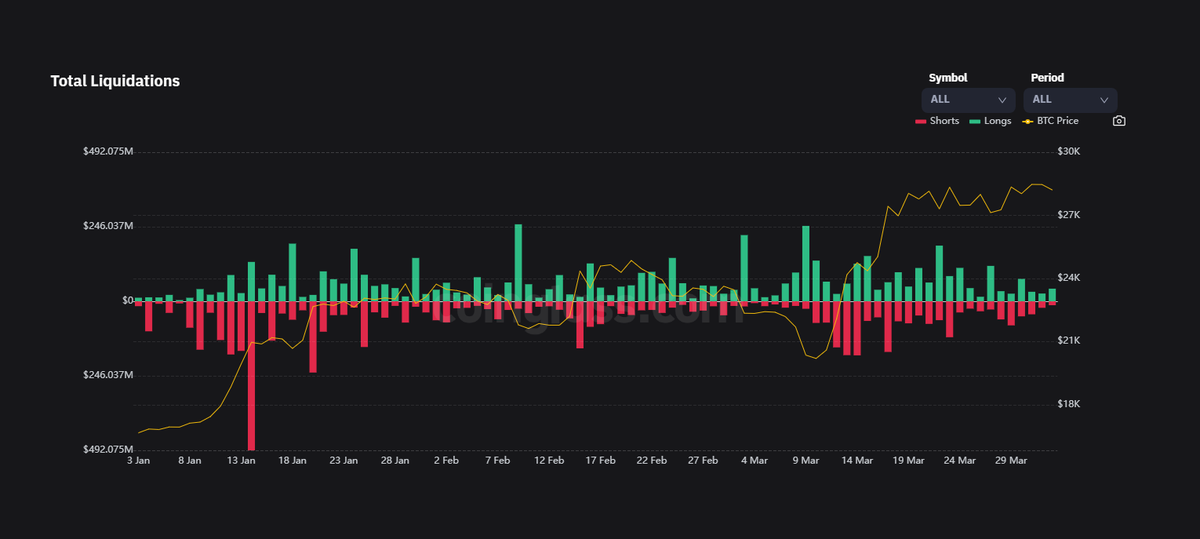Click the $492.075M bottom axis label
This screenshot has width=1200, height=539.
(108, 450)
